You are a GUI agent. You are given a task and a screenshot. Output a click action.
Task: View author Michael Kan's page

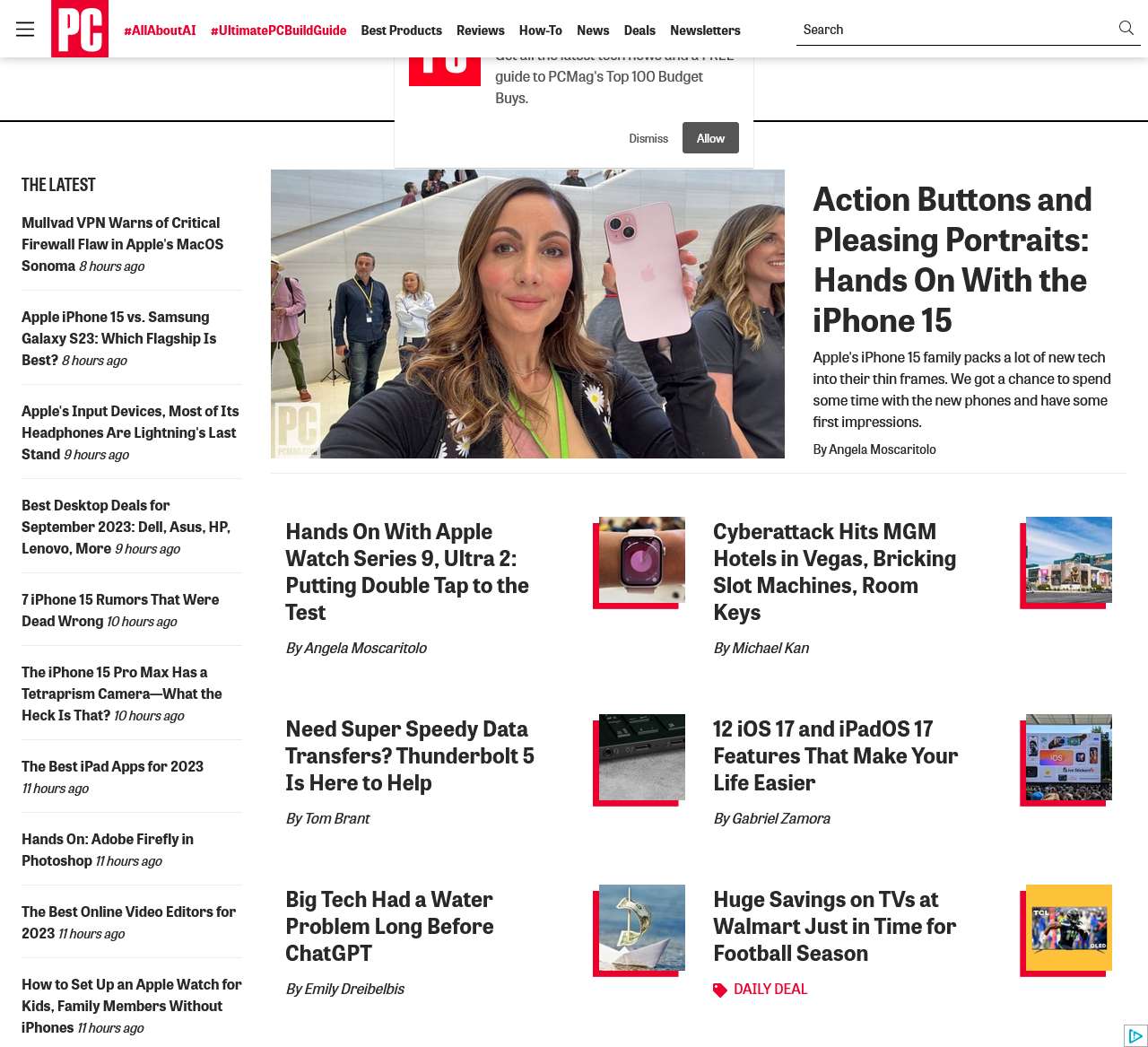click(x=770, y=648)
